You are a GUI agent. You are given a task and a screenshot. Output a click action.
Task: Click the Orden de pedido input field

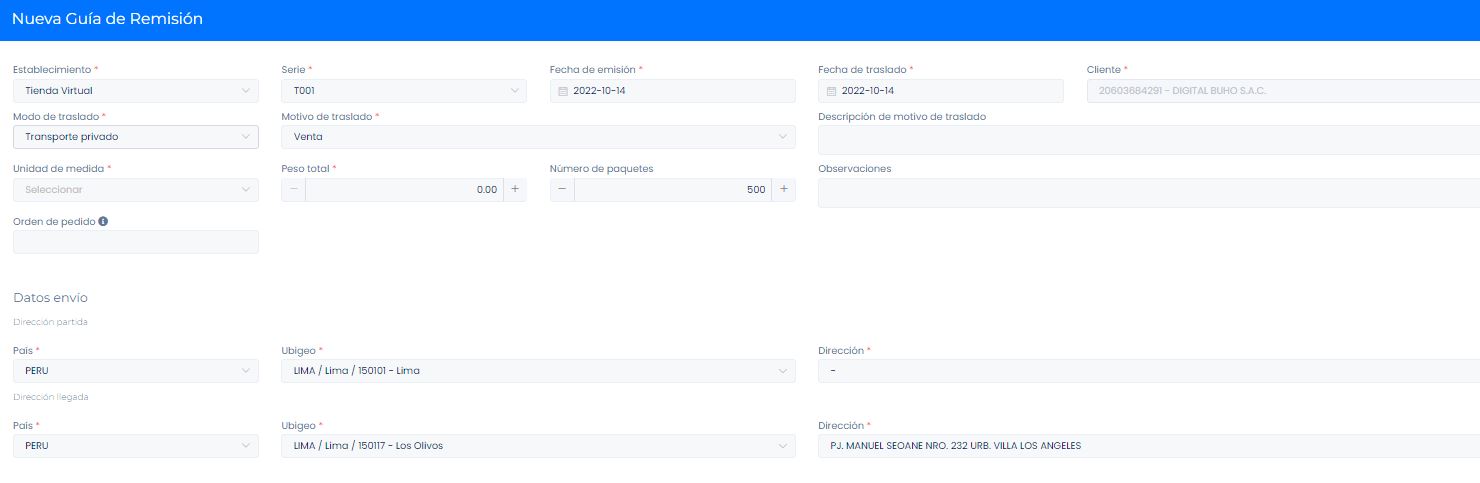tap(135, 242)
